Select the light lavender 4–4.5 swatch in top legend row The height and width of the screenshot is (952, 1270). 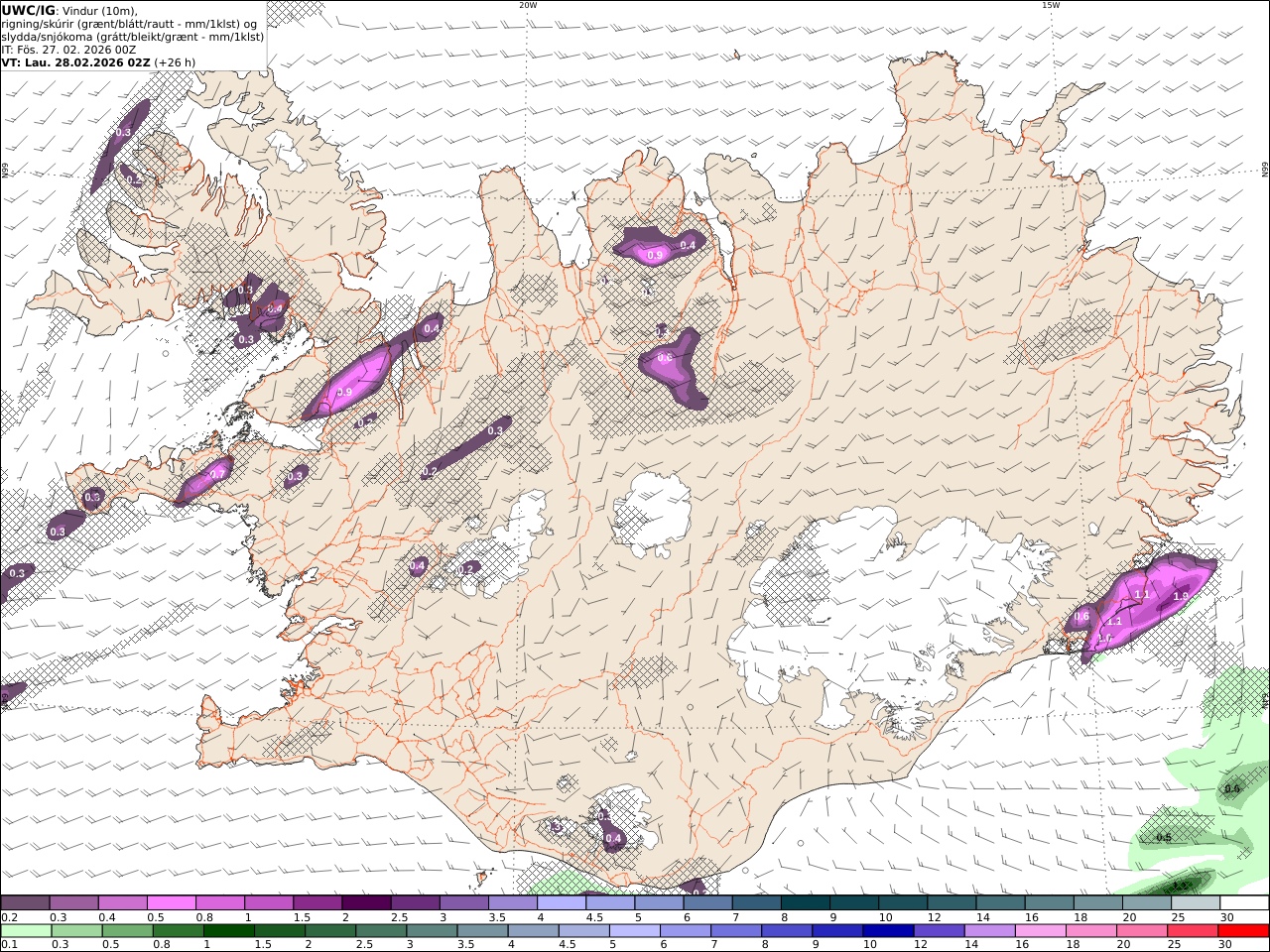[562, 903]
